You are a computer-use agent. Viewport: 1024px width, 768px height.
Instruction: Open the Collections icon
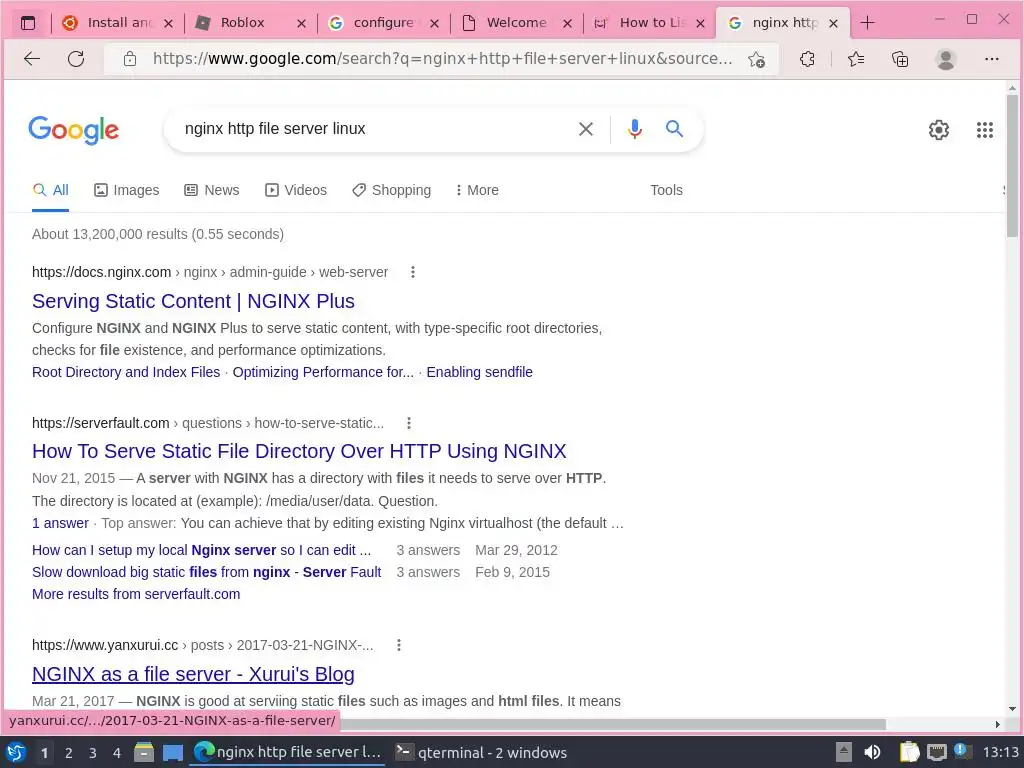[x=900, y=59]
